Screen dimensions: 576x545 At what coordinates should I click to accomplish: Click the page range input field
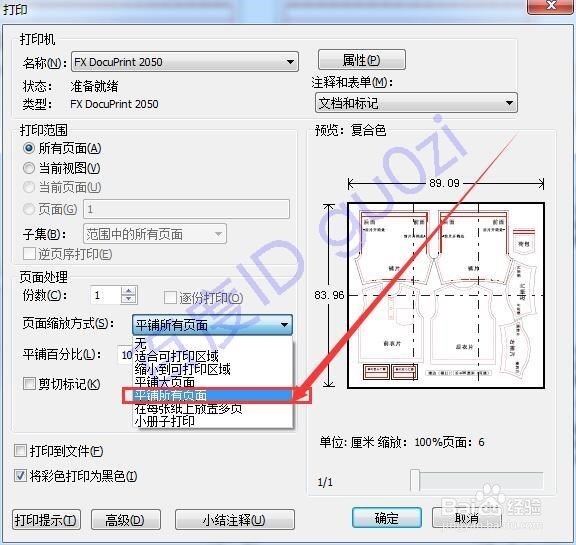pos(187,209)
